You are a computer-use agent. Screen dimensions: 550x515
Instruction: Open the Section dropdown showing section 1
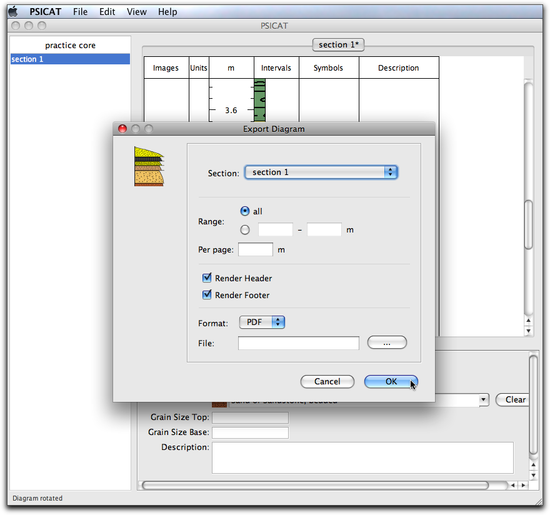coord(321,172)
